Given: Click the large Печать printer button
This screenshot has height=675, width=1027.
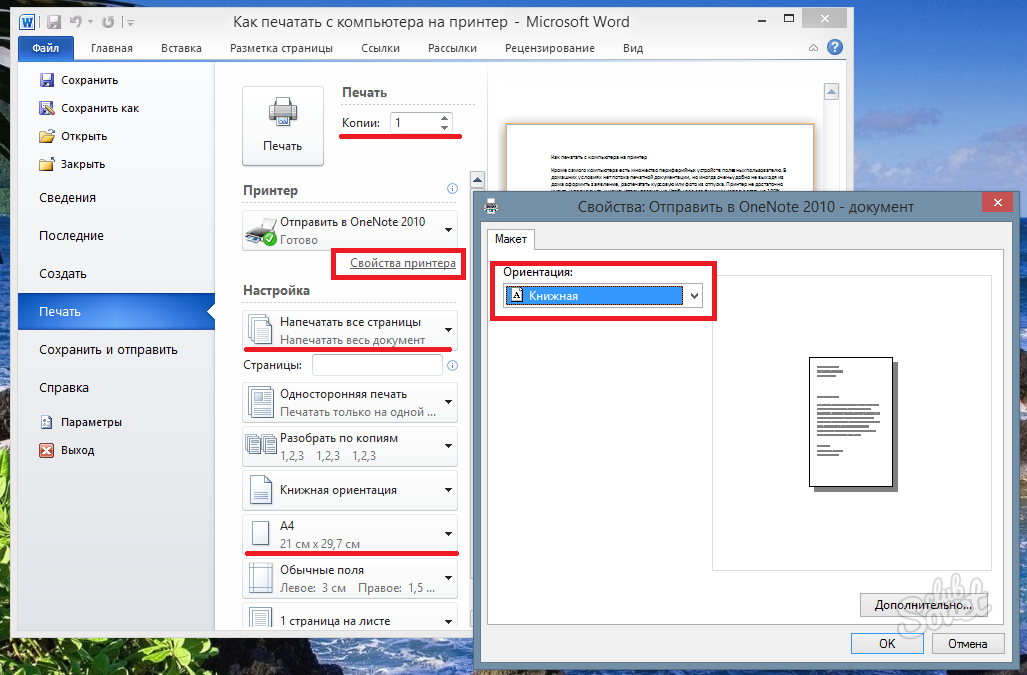Looking at the screenshot, I should (x=282, y=126).
